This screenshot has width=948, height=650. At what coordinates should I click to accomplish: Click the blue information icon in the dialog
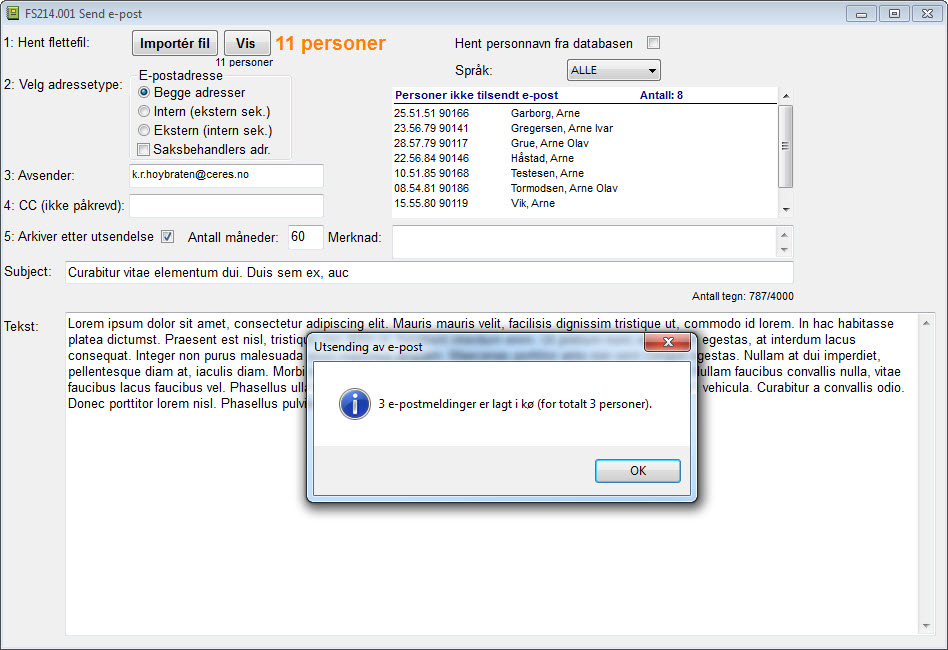pyautogui.click(x=355, y=404)
